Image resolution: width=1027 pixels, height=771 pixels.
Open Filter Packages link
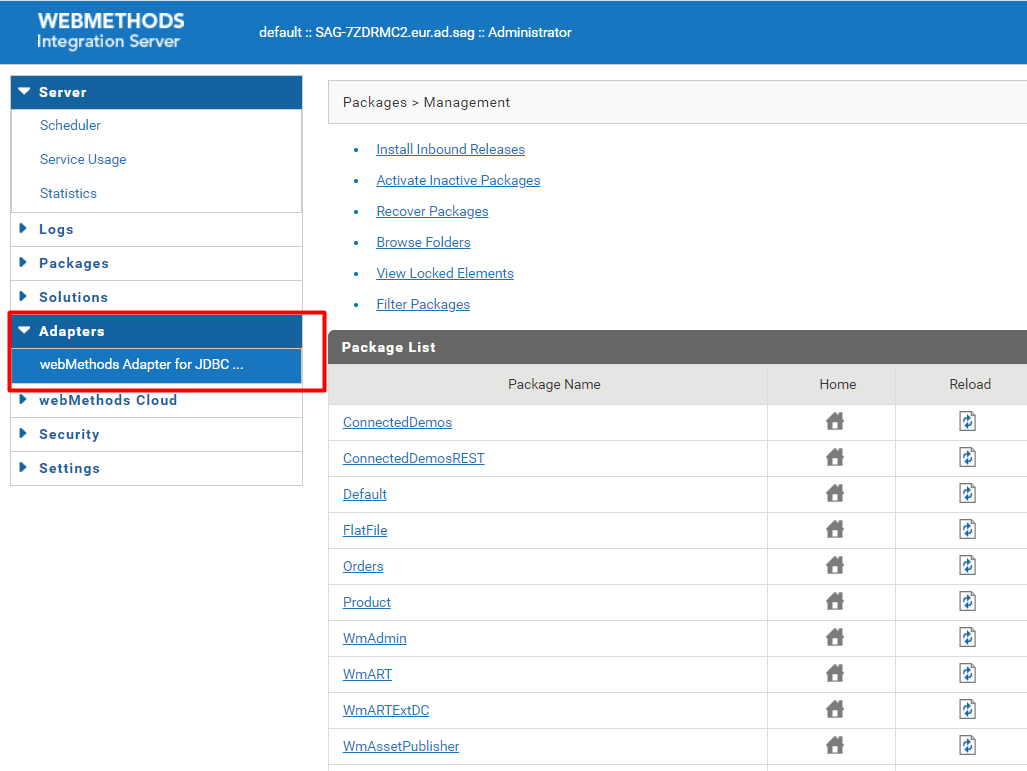(422, 305)
